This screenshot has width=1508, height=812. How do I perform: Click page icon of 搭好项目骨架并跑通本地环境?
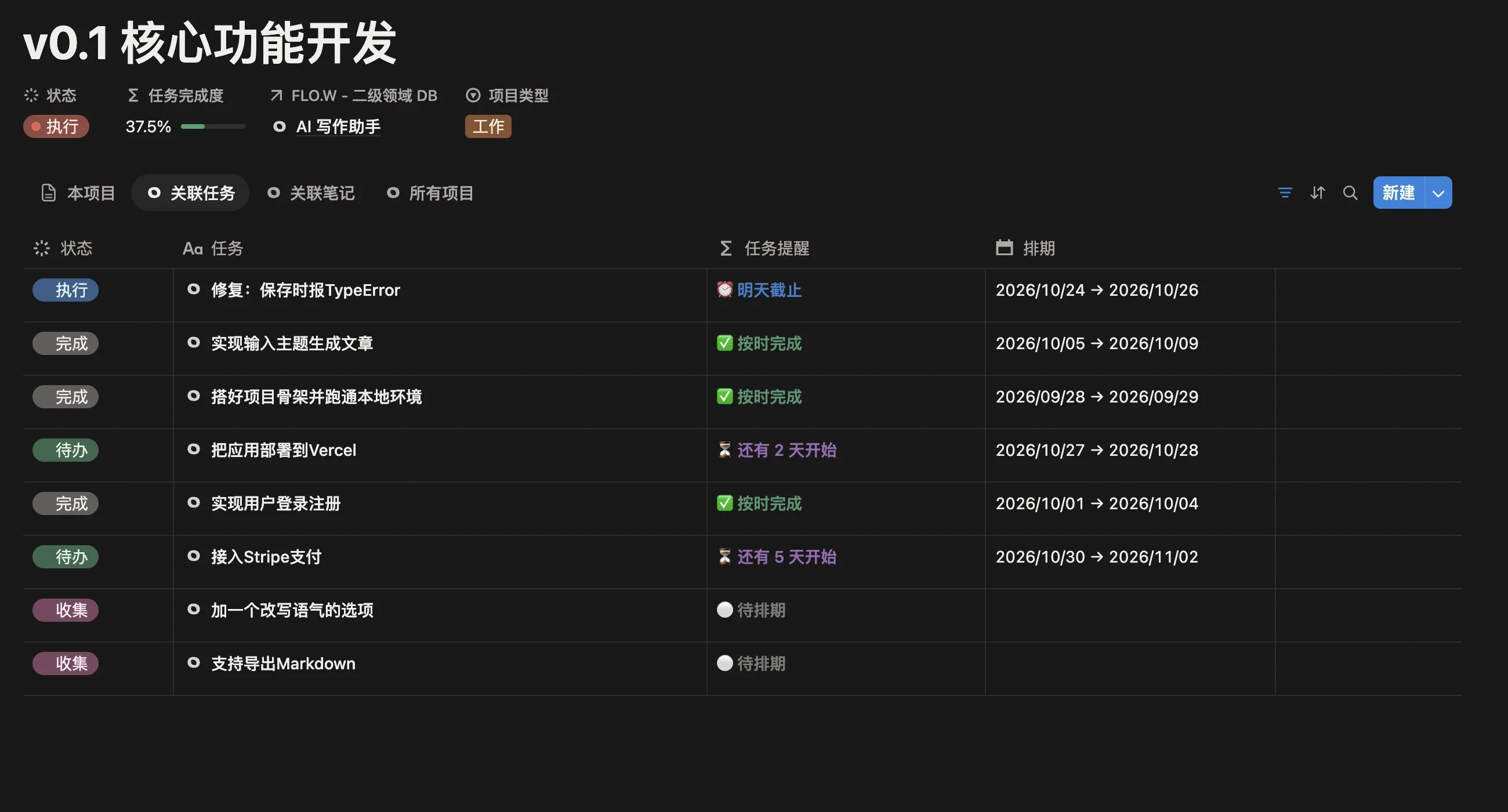coord(193,396)
